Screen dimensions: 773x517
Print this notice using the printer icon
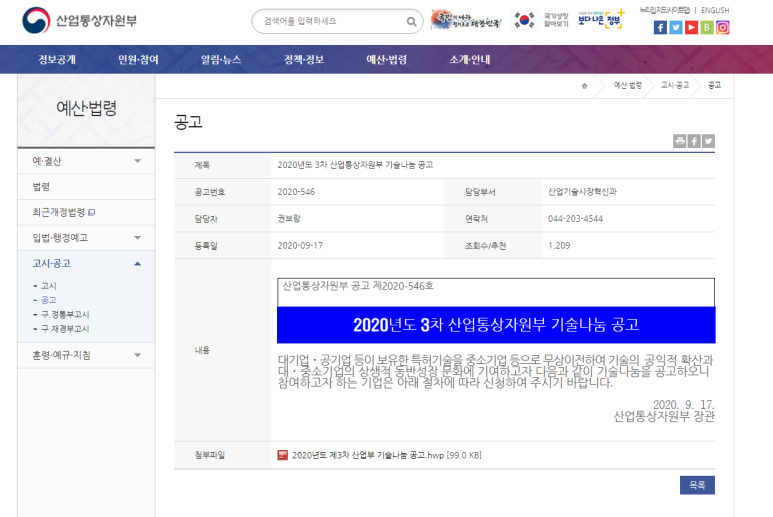pyautogui.click(x=680, y=141)
